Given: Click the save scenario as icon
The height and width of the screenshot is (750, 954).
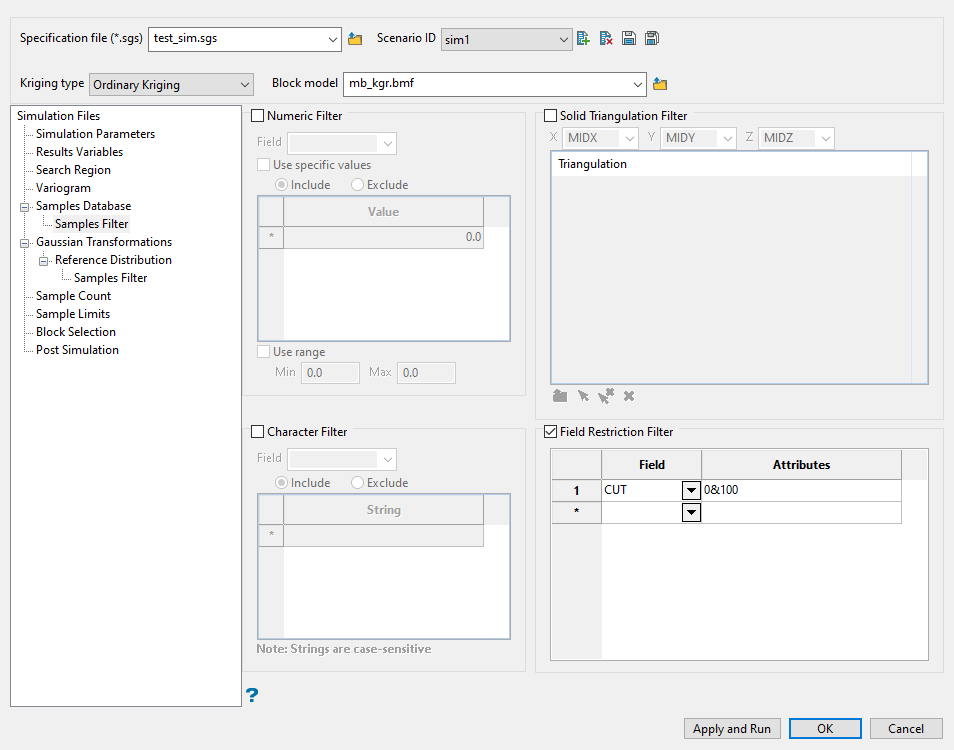Looking at the screenshot, I should [x=651, y=39].
